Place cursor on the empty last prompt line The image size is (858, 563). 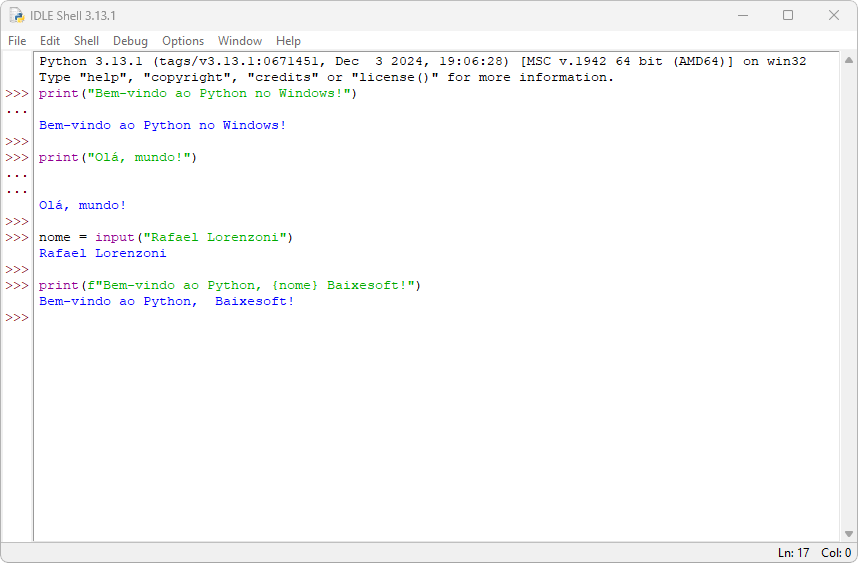200,318
